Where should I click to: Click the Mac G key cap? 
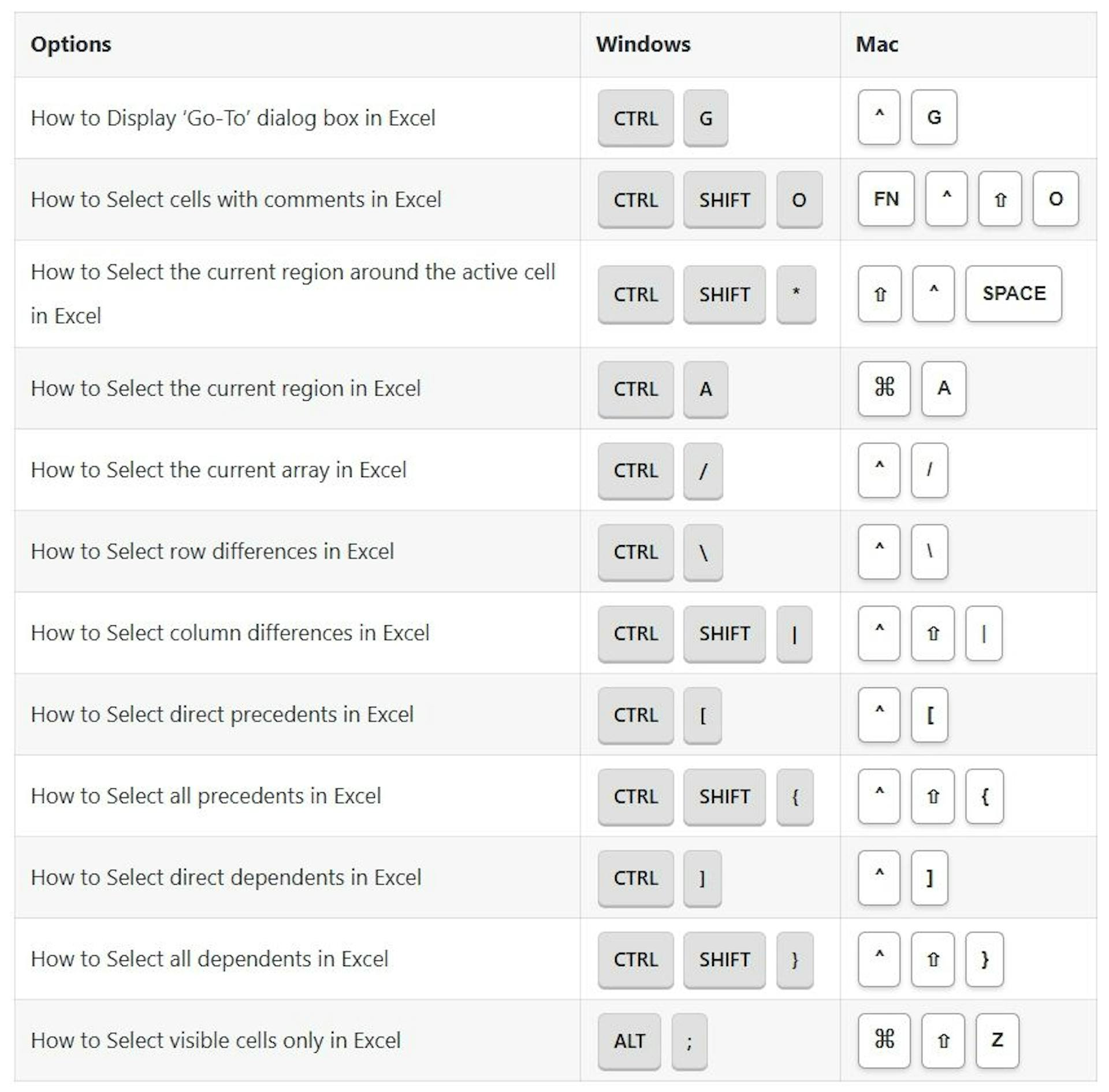[933, 117]
